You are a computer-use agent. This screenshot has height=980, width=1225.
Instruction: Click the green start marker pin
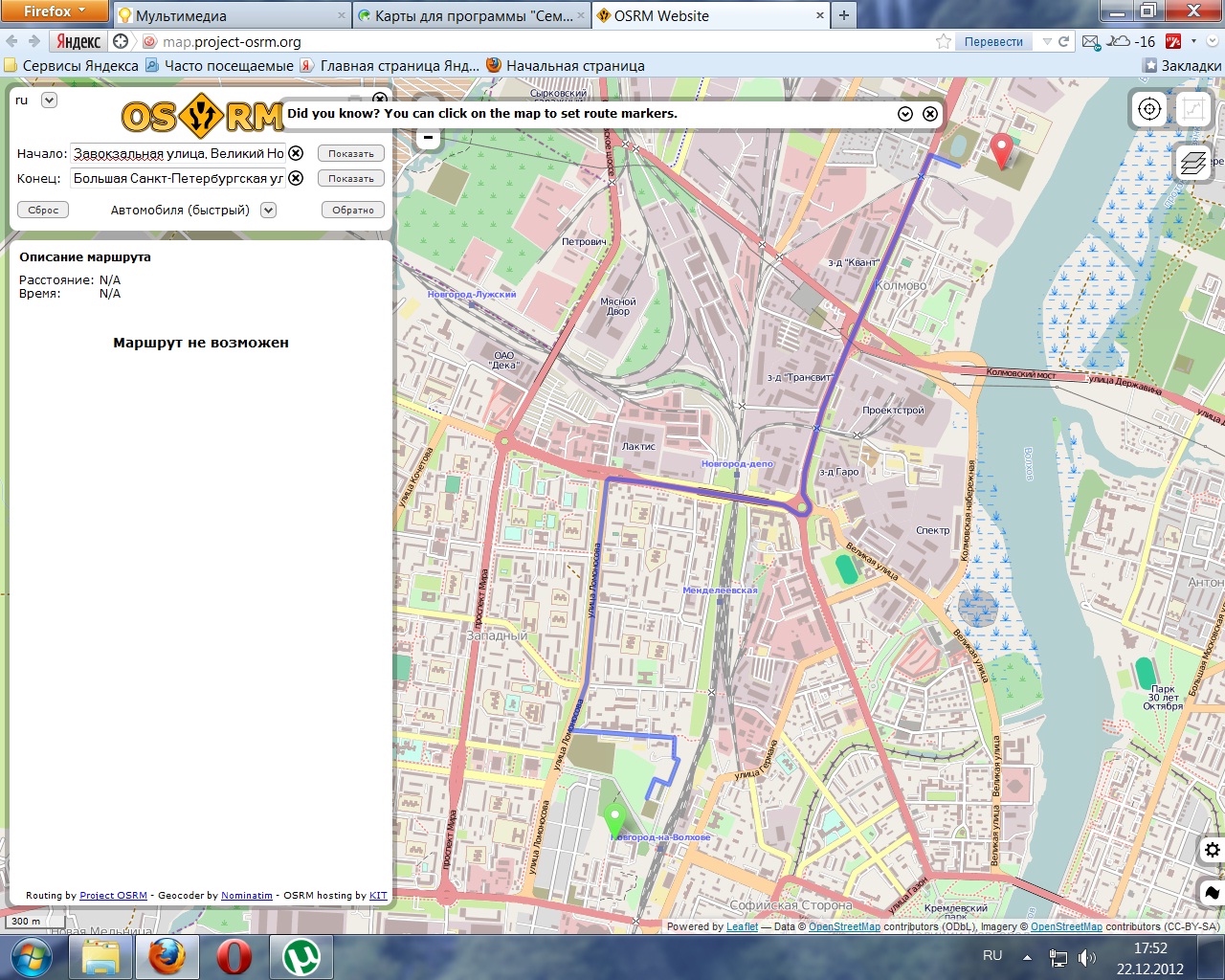(x=614, y=820)
